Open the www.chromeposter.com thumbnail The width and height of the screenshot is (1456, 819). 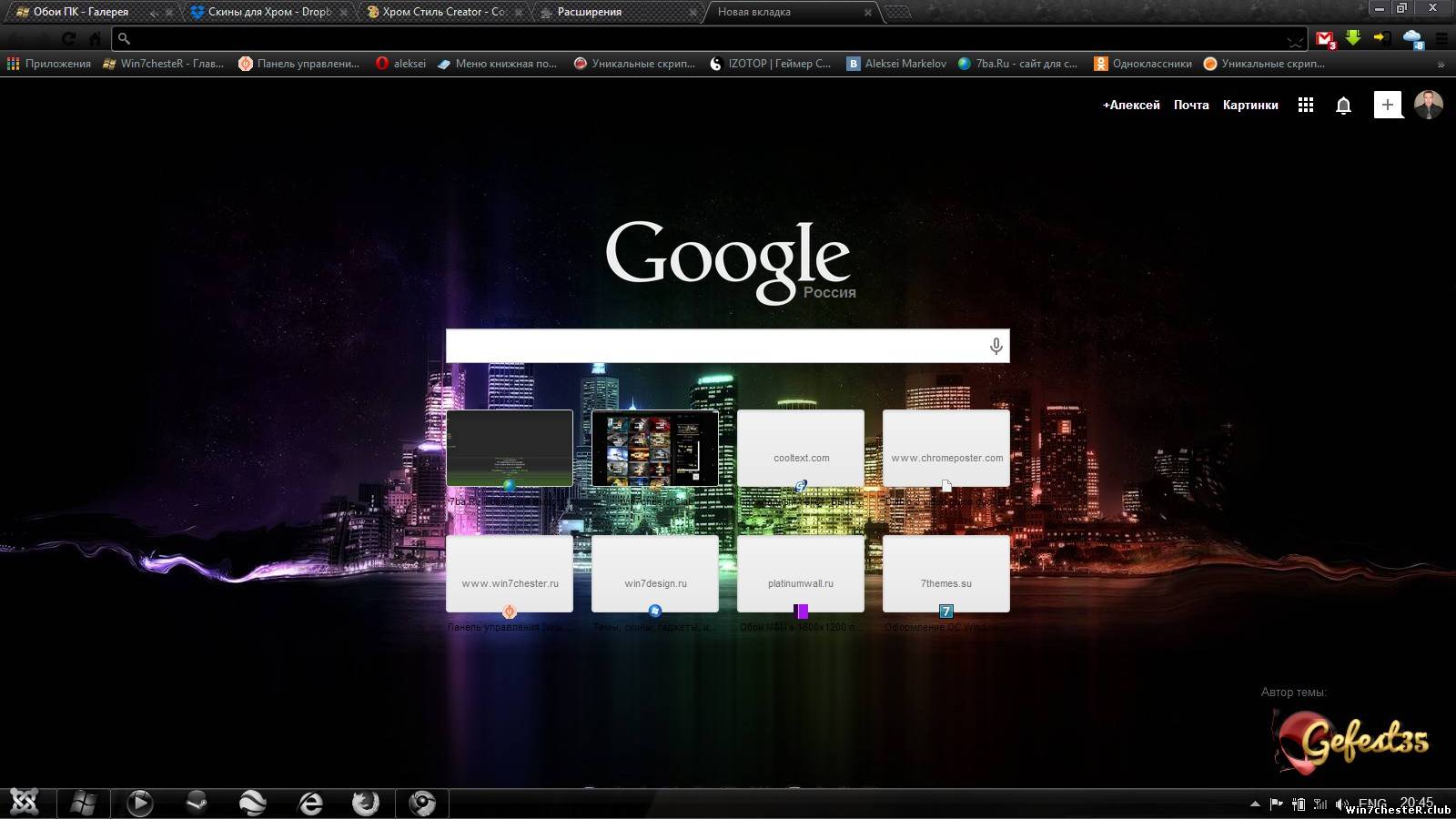[946, 448]
